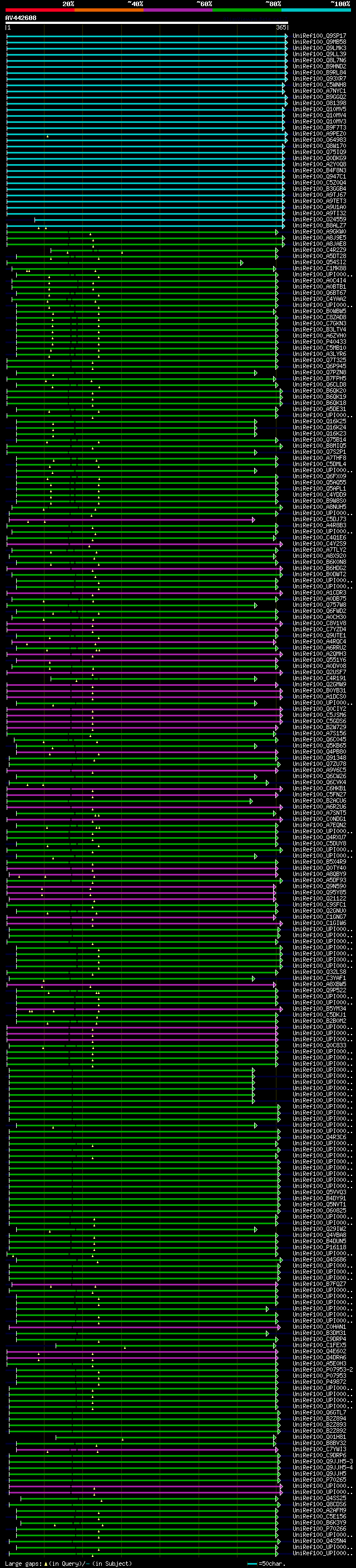Select the UniRef100_P16118 label

point(319,1247)
